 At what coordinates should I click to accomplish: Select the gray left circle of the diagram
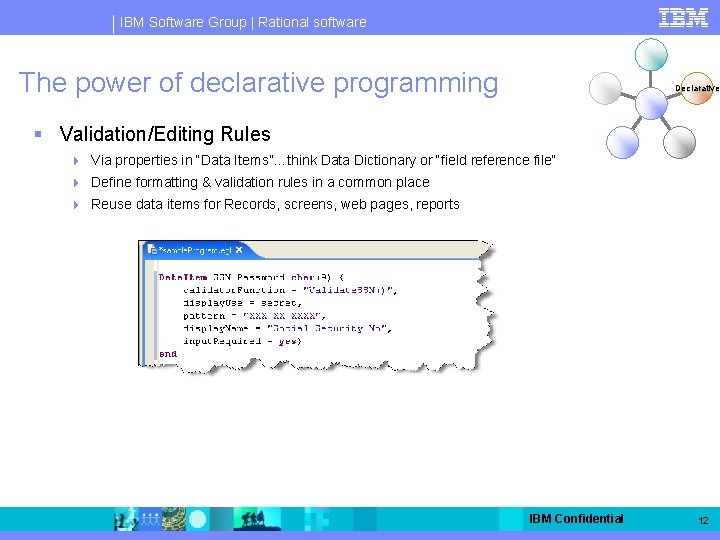pyautogui.click(x=605, y=88)
